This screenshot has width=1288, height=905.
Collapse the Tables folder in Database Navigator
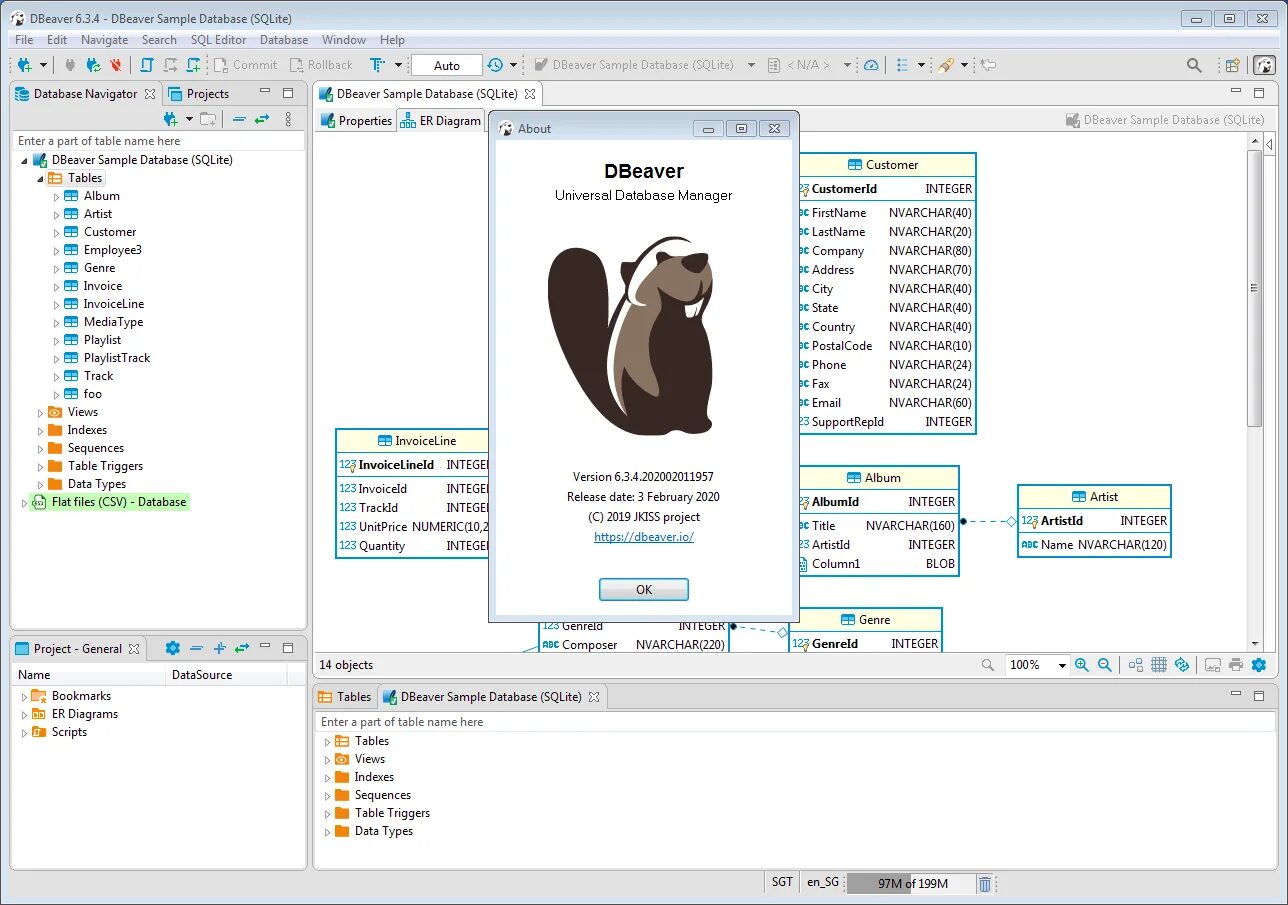(x=40, y=178)
